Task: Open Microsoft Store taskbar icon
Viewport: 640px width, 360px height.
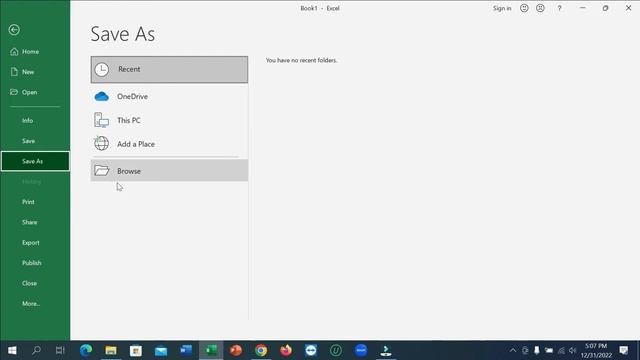Action: (x=136, y=350)
